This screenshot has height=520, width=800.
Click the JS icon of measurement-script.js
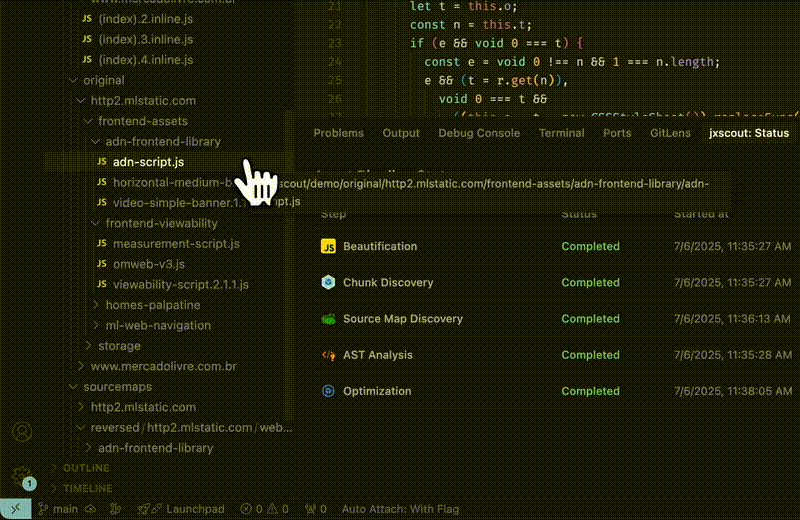[x=102, y=243]
